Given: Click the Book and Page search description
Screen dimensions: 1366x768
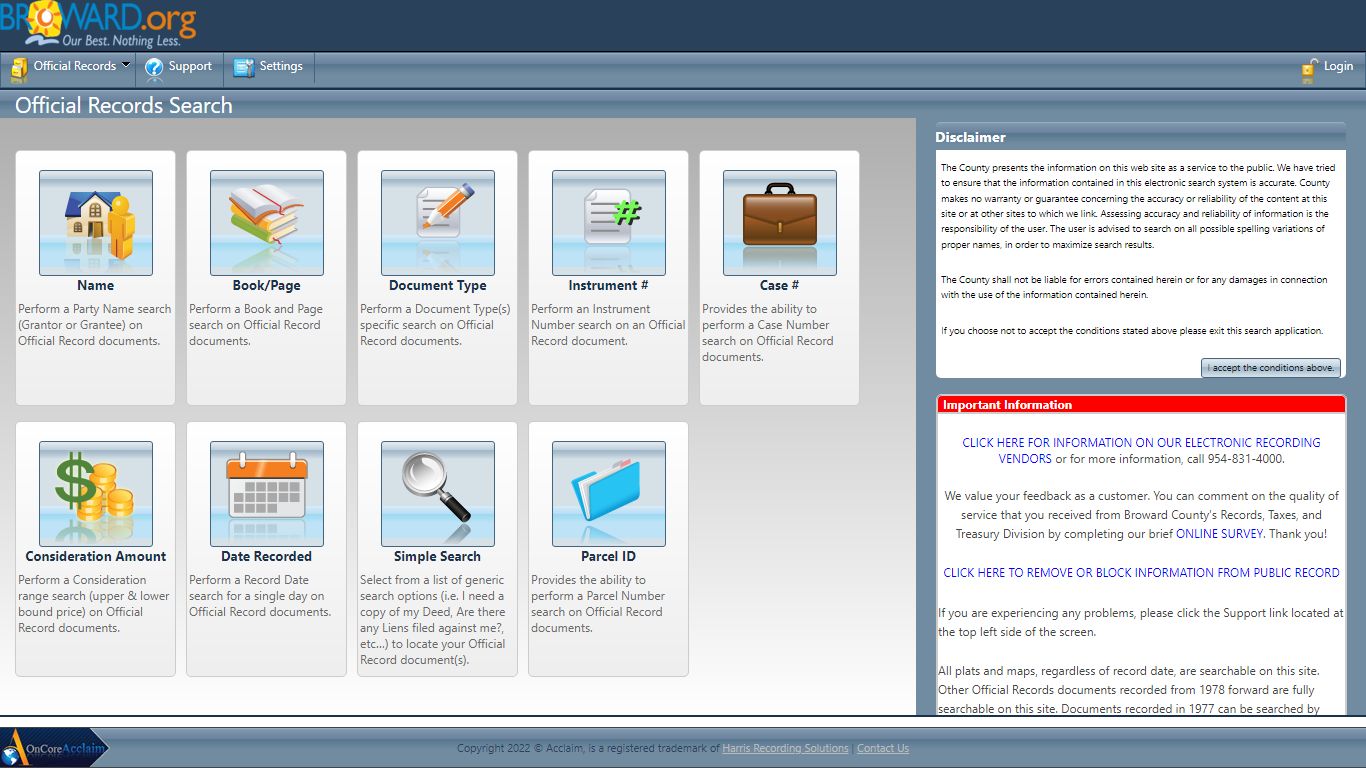Looking at the screenshot, I should [256, 325].
